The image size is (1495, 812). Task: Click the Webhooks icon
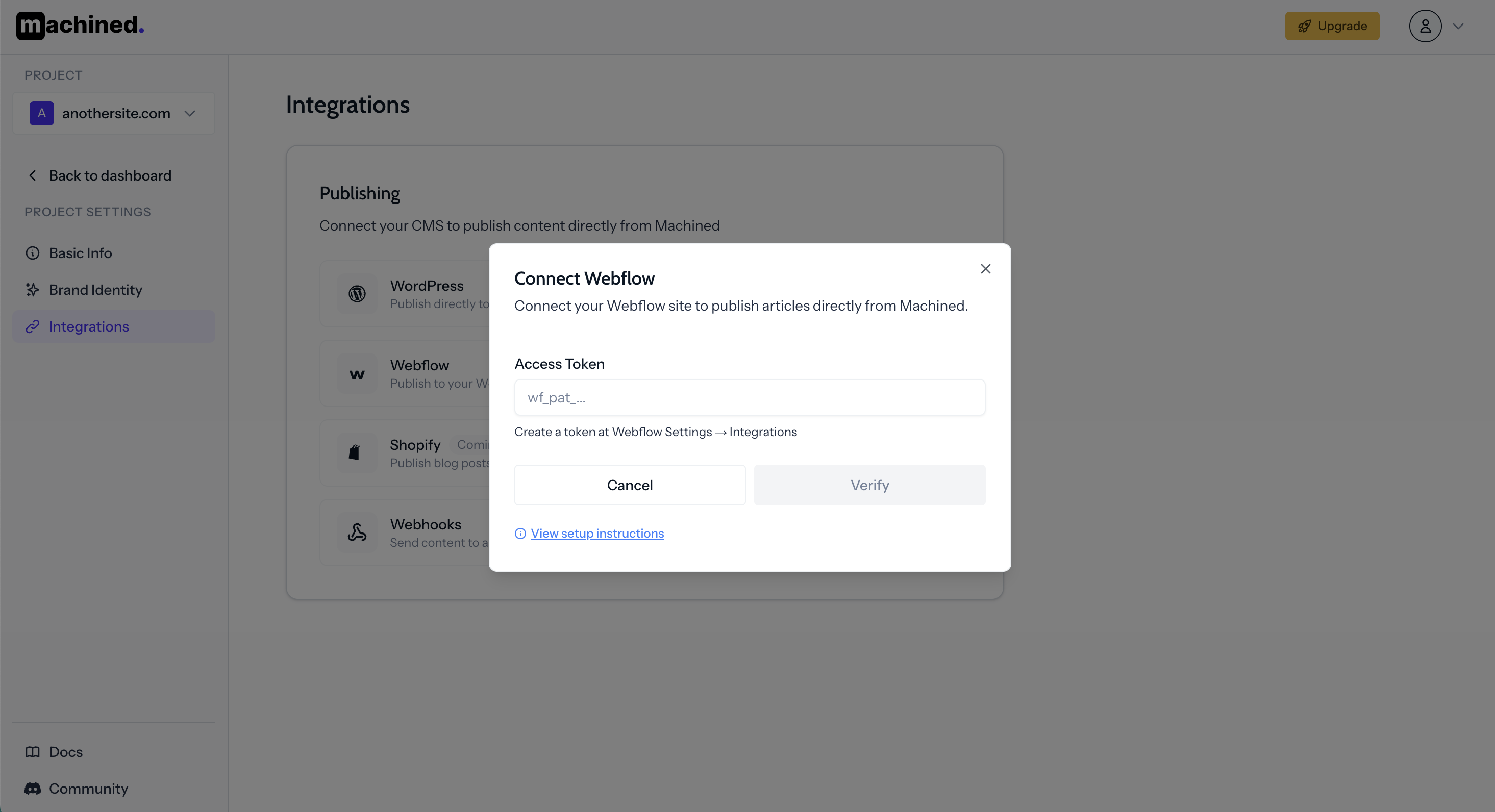[357, 532]
